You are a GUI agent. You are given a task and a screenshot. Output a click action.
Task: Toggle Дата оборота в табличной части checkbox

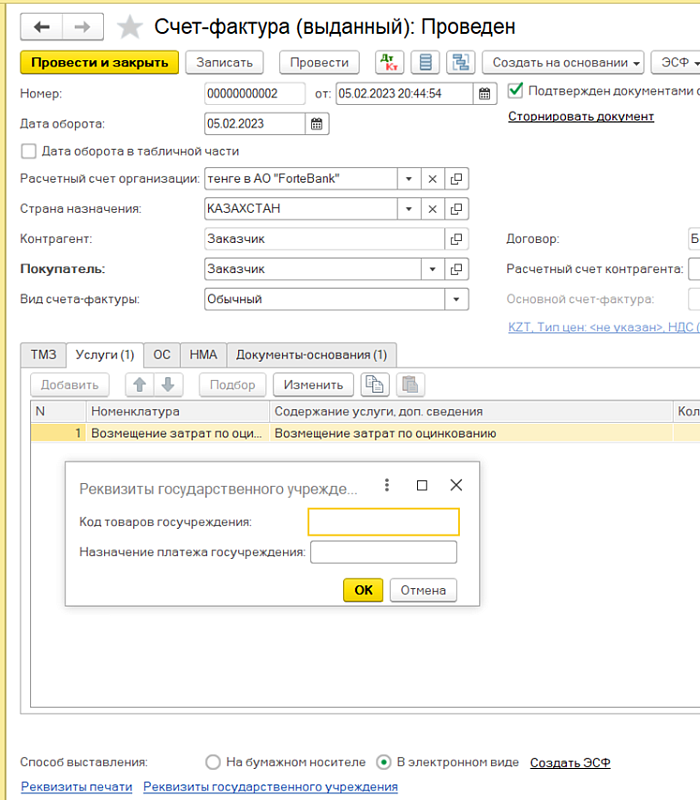tap(29, 152)
